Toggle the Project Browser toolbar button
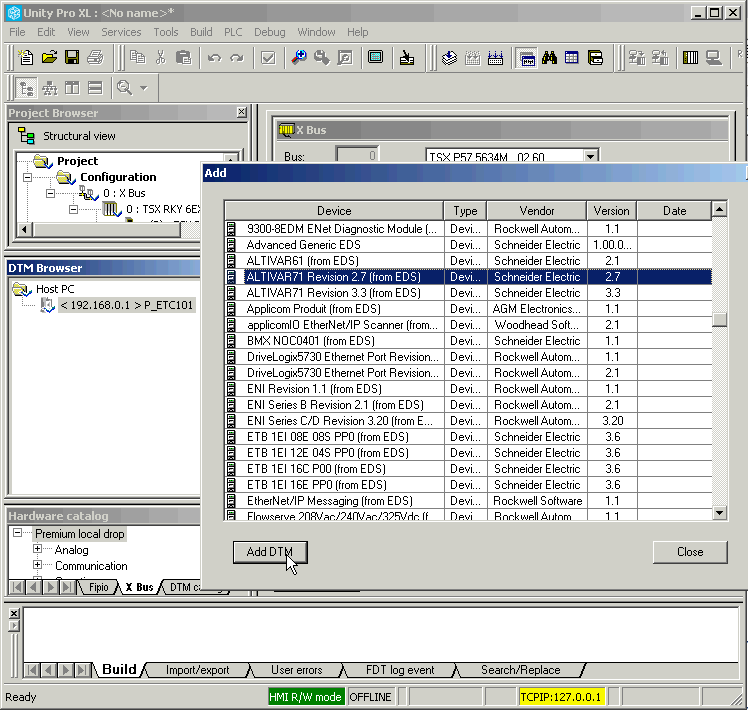Viewport: 748px width, 710px height. 527,58
